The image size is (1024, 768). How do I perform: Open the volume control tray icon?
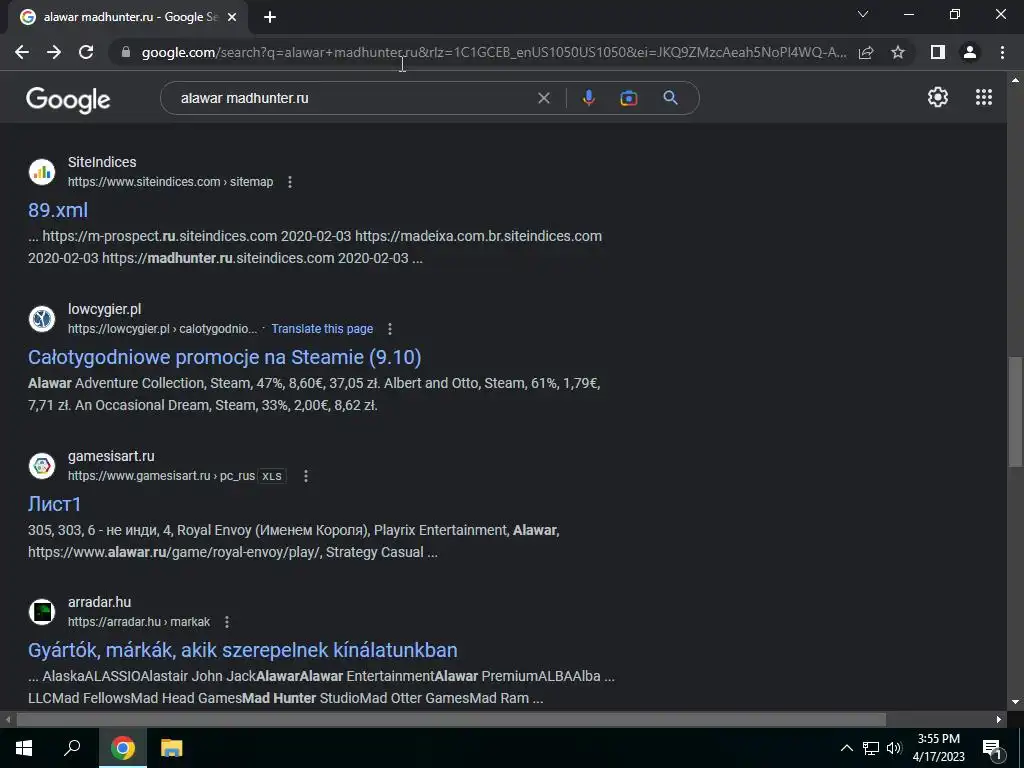pos(894,748)
